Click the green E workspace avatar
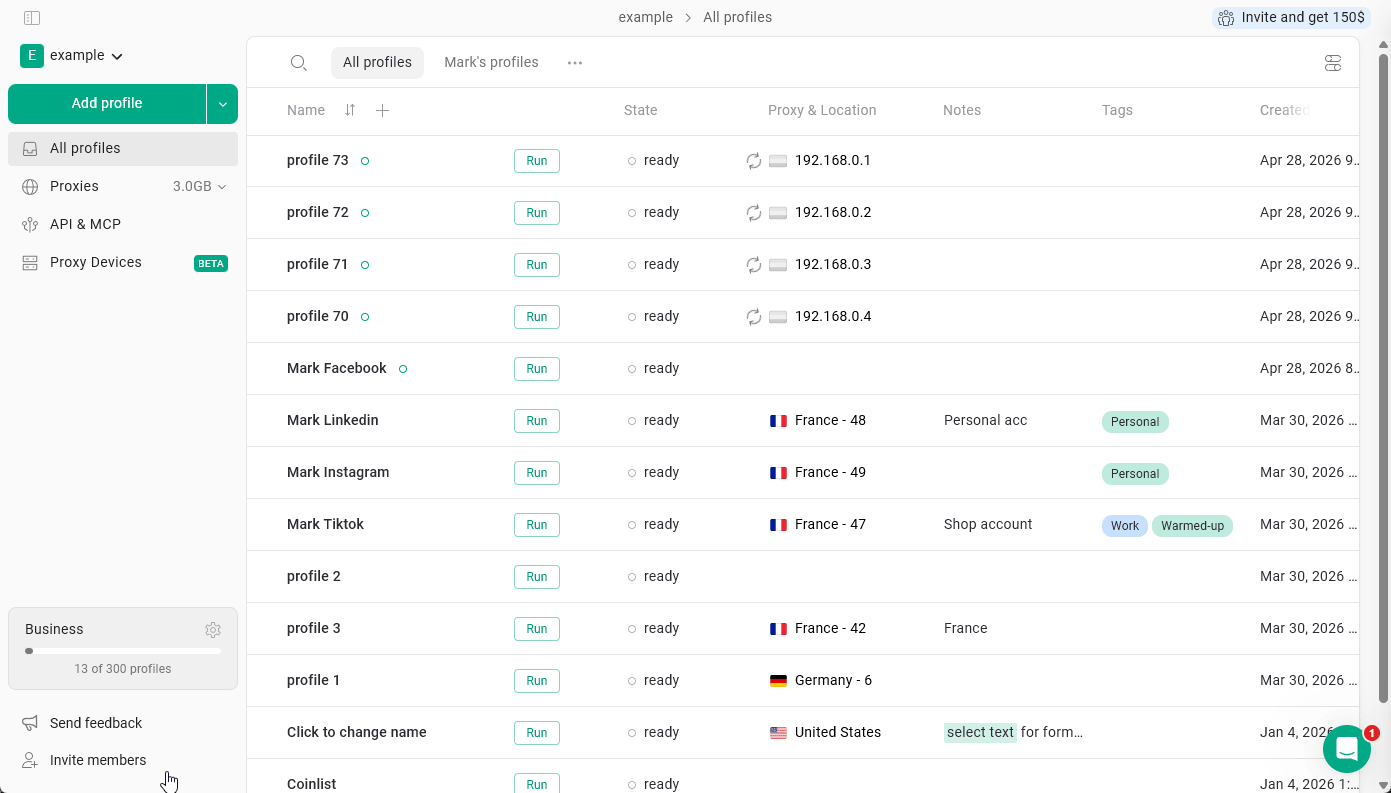Image resolution: width=1391 pixels, height=793 pixels. (32, 56)
